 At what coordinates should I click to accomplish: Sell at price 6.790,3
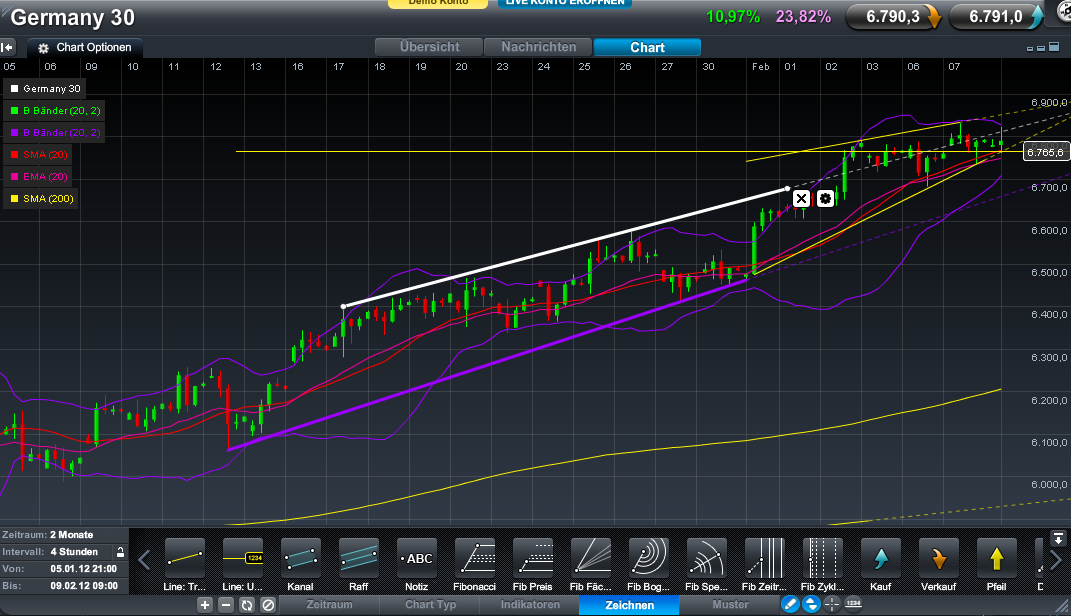pyautogui.click(x=893, y=16)
